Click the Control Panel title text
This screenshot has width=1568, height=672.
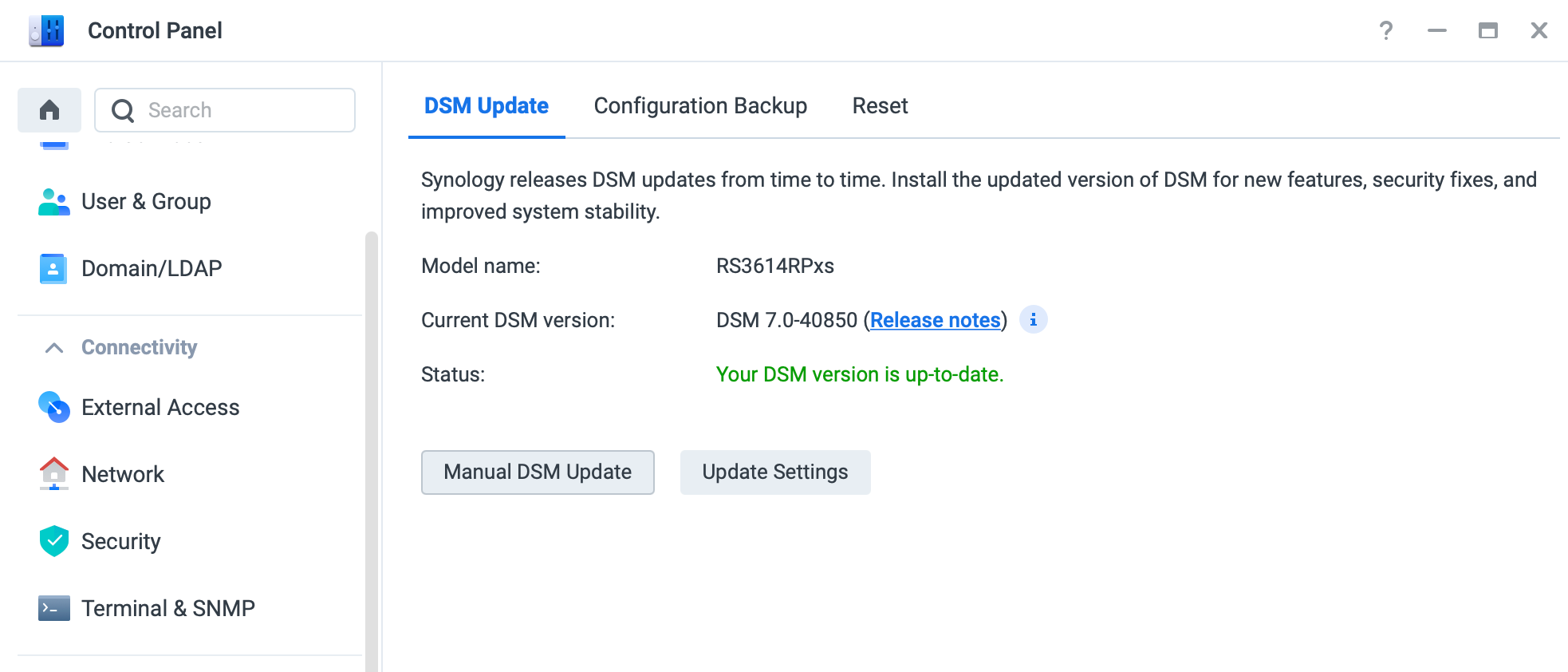[x=155, y=30]
